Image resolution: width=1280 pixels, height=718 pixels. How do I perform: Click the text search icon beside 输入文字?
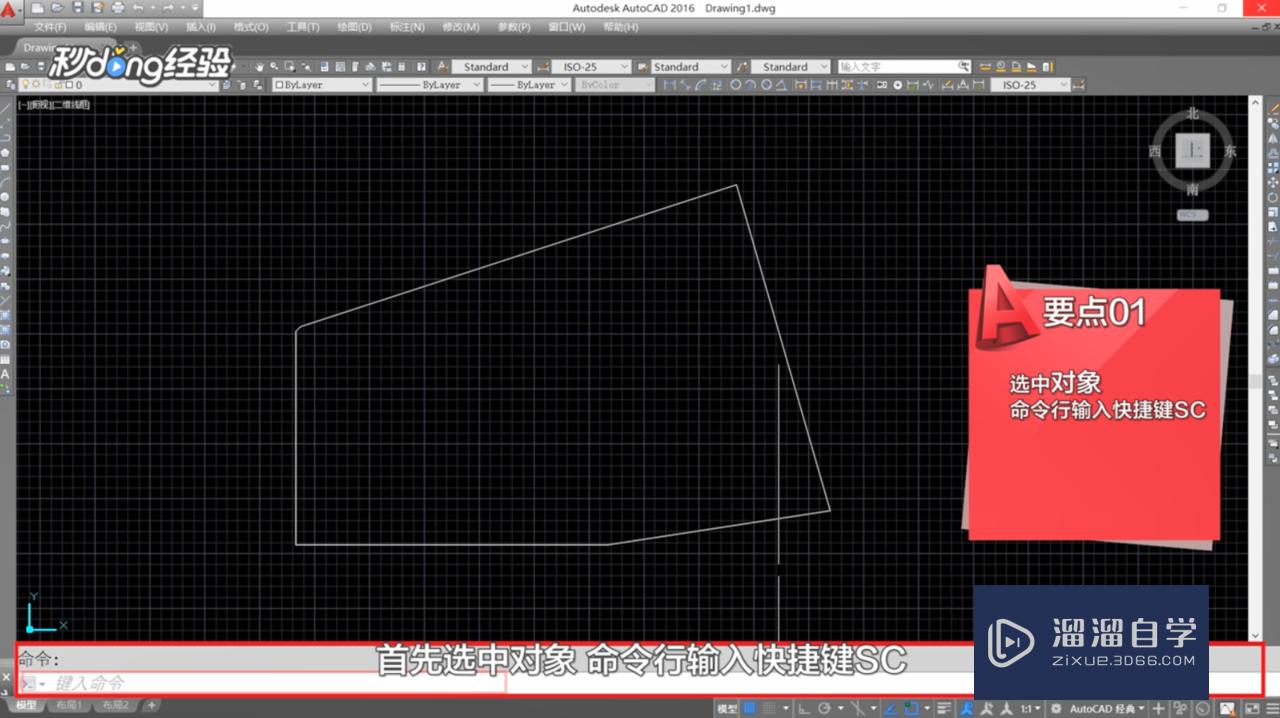pos(963,67)
